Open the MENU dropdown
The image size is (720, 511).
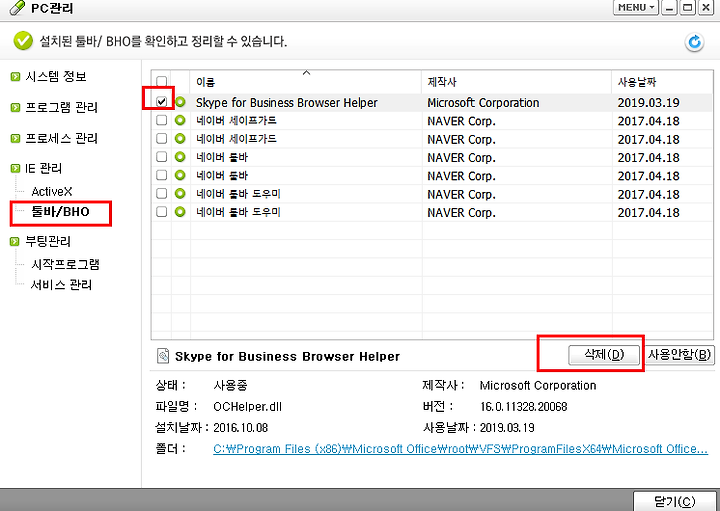click(x=636, y=7)
